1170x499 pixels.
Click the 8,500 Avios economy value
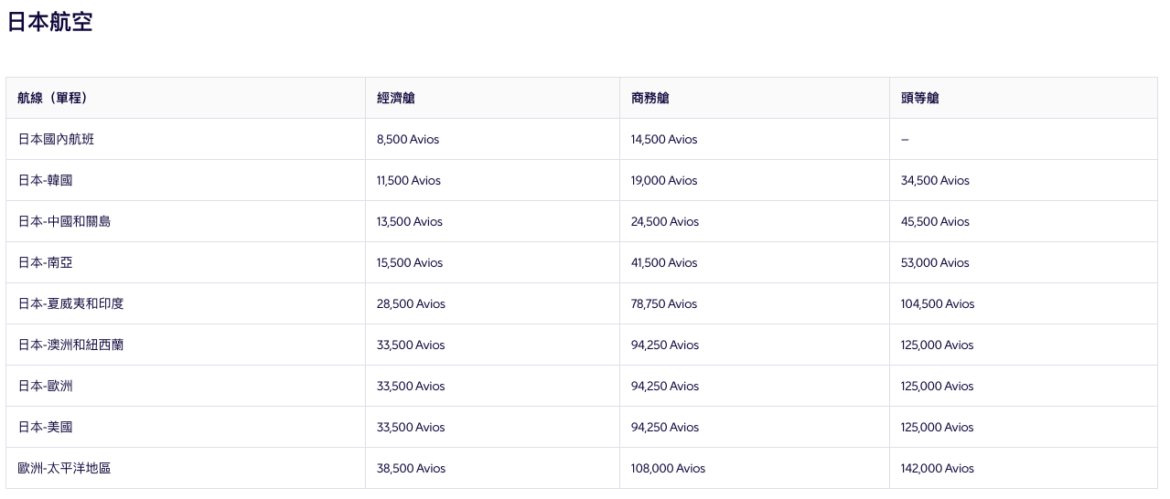click(408, 140)
